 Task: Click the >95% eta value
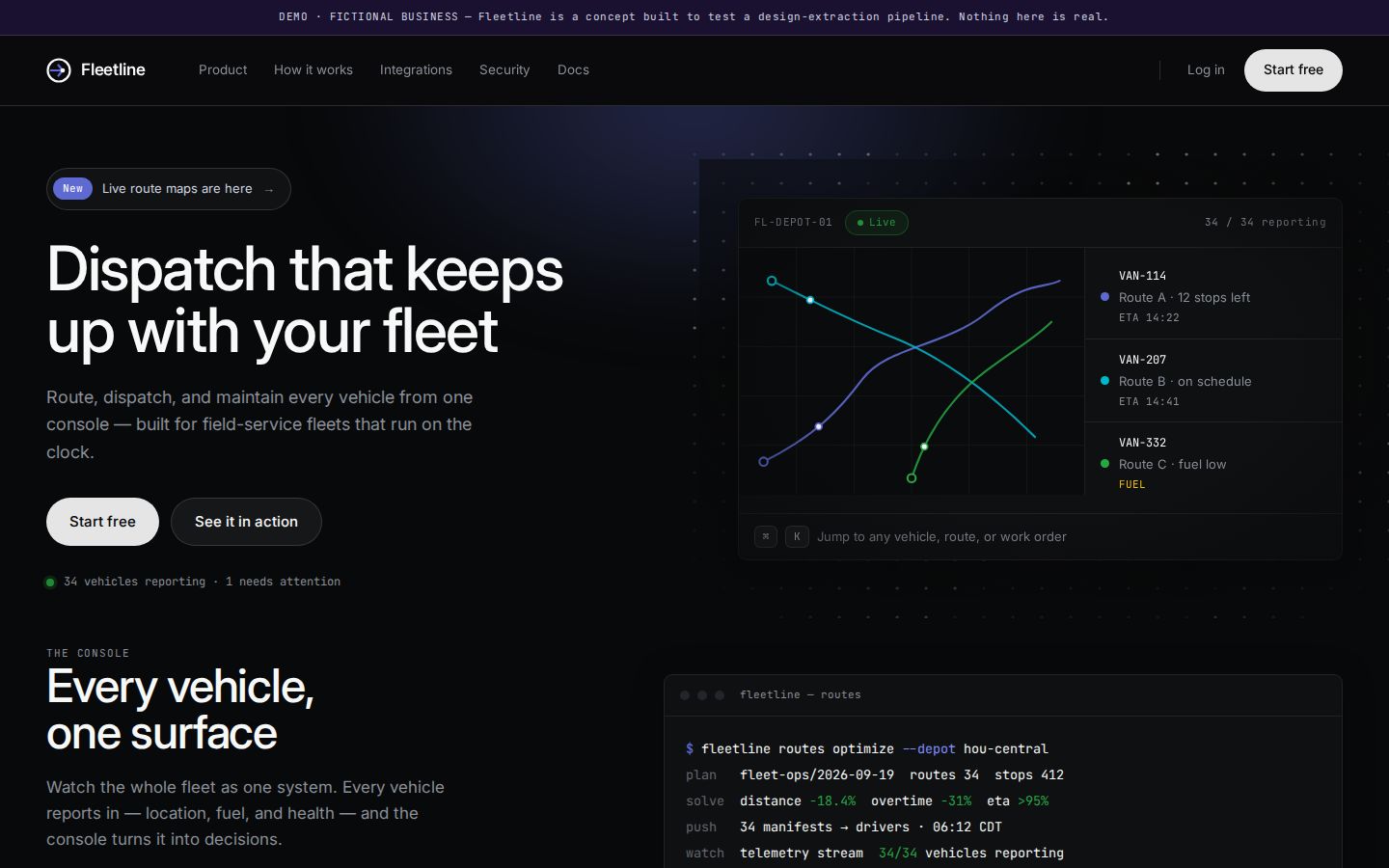[1033, 801]
